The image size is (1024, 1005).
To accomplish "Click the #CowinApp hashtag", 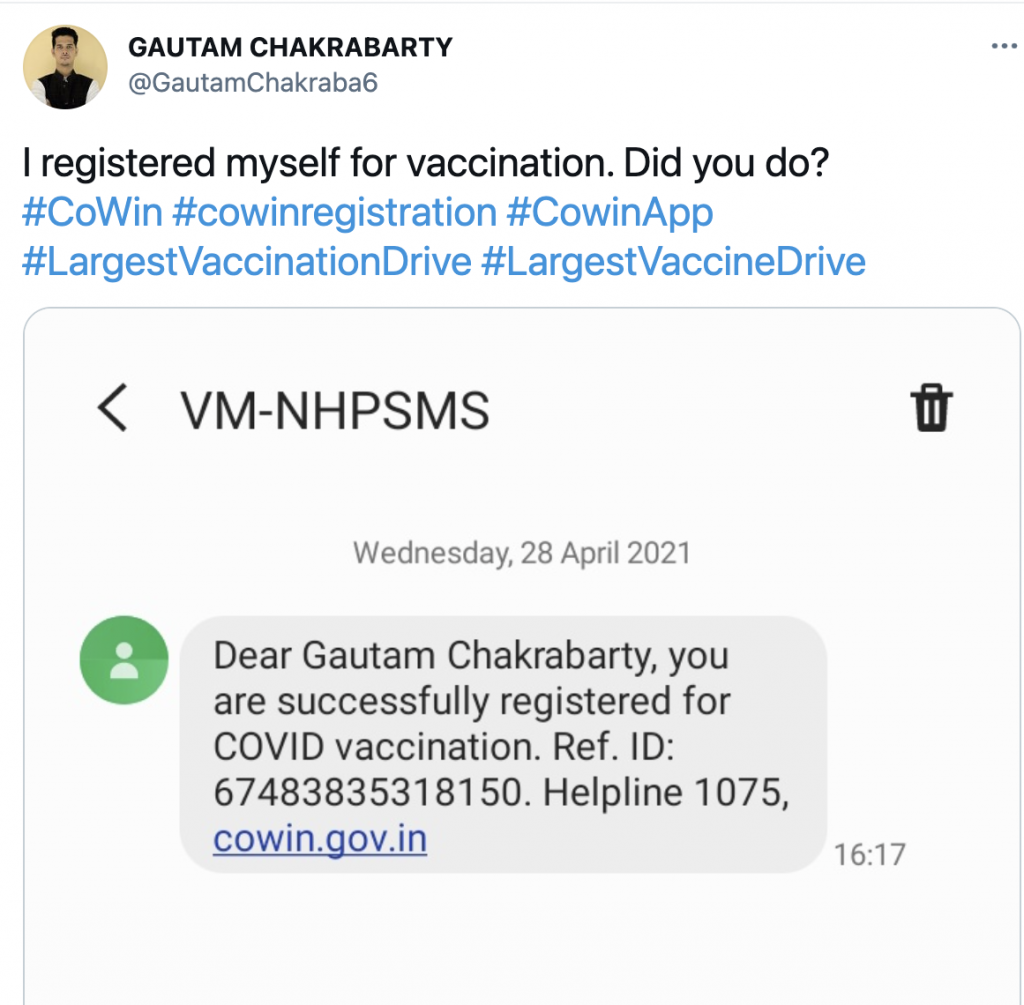I will (x=611, y=213).
